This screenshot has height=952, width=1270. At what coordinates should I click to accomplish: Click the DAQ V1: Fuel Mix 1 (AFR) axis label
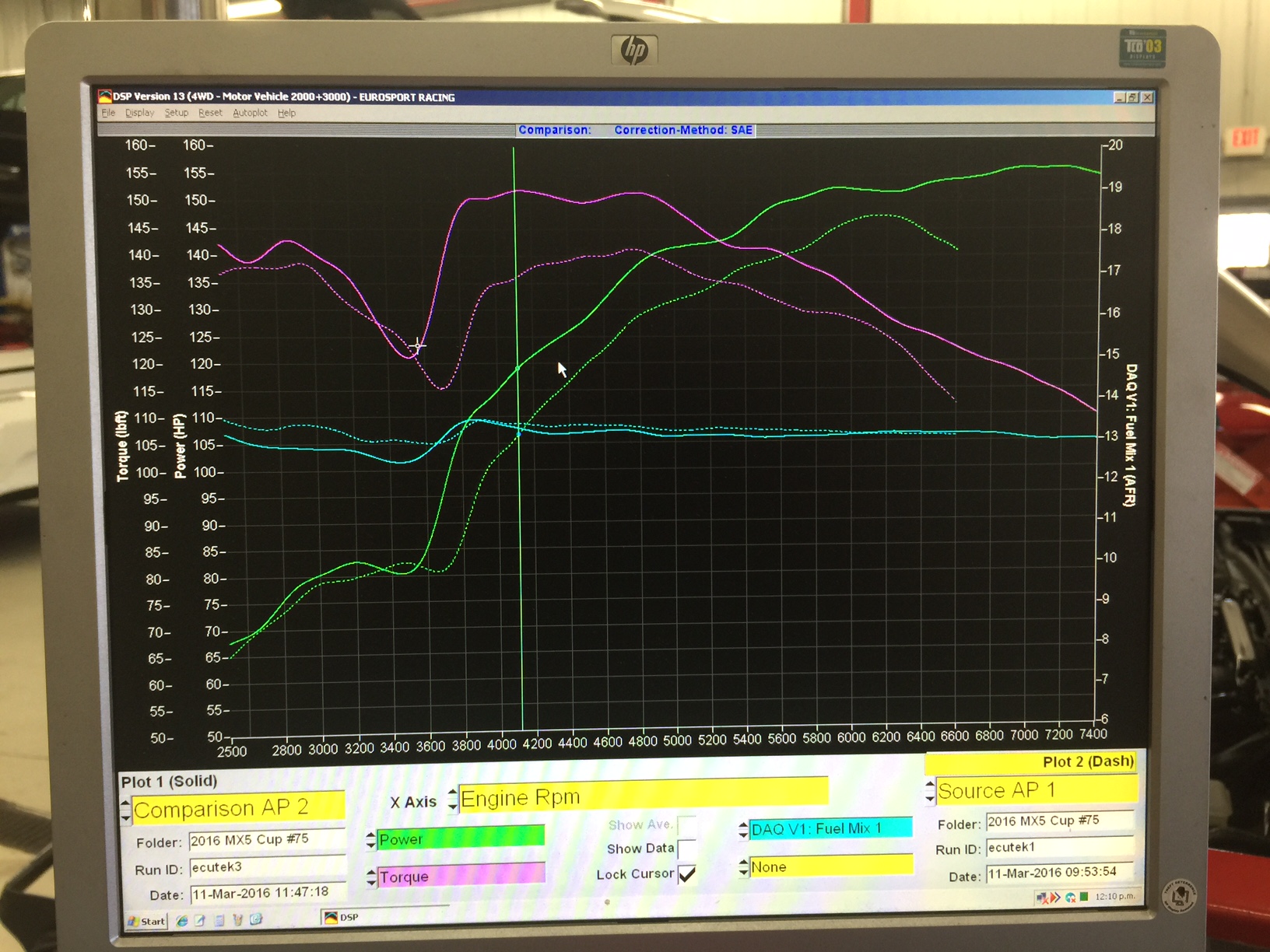pyautogui.click(x=1131, y=435)
